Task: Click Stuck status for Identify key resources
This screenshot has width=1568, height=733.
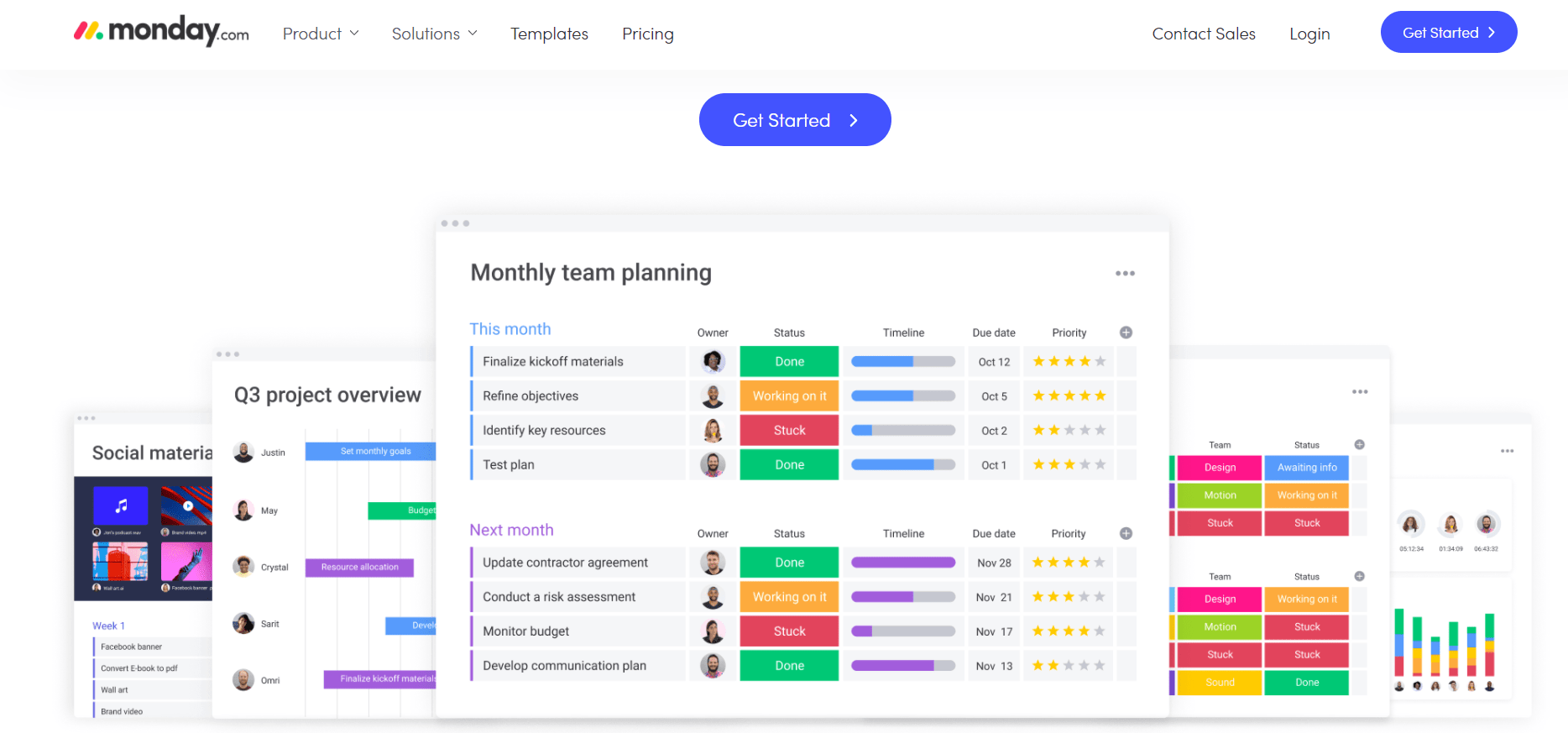Action: (789, 431)
